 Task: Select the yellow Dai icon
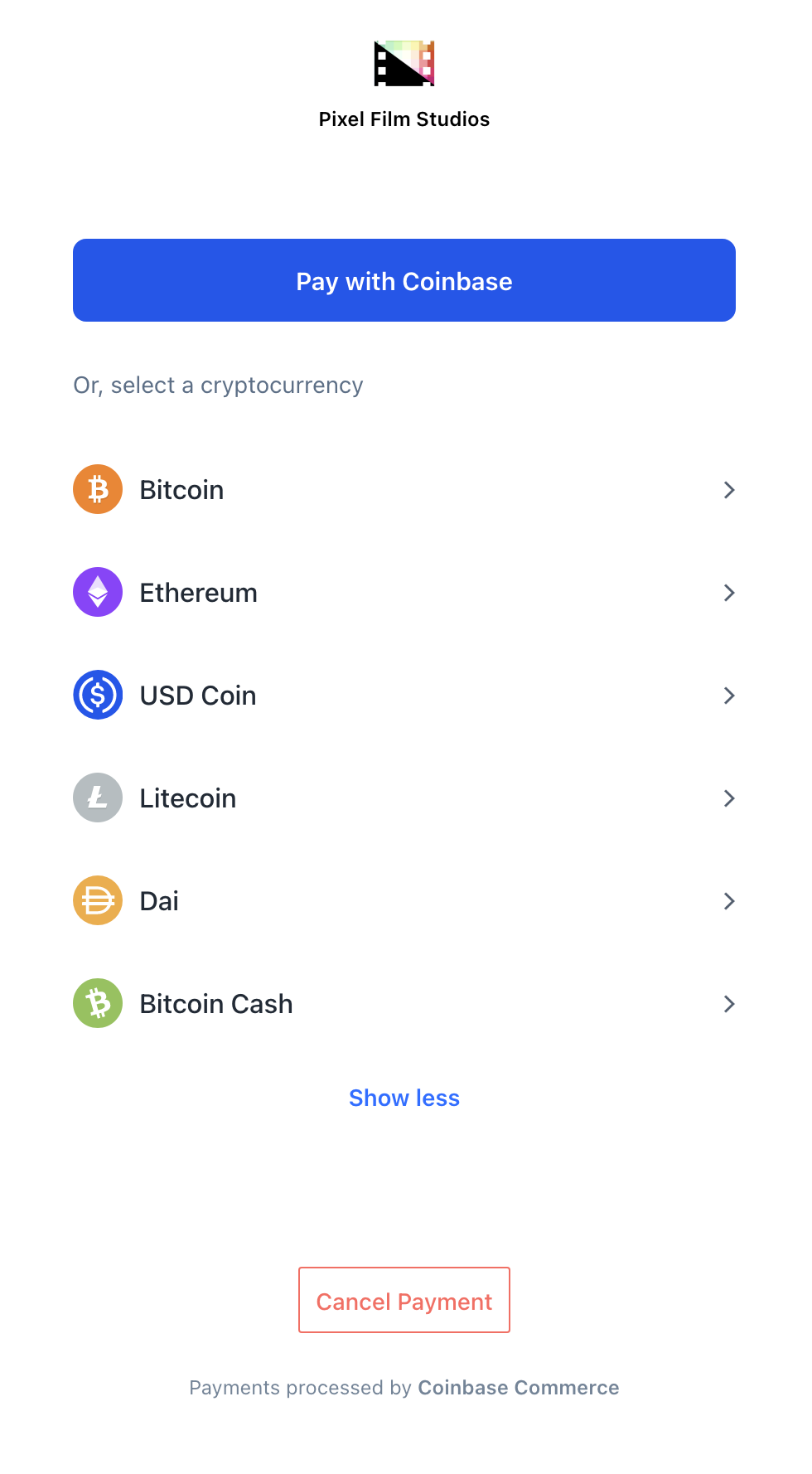98,900
